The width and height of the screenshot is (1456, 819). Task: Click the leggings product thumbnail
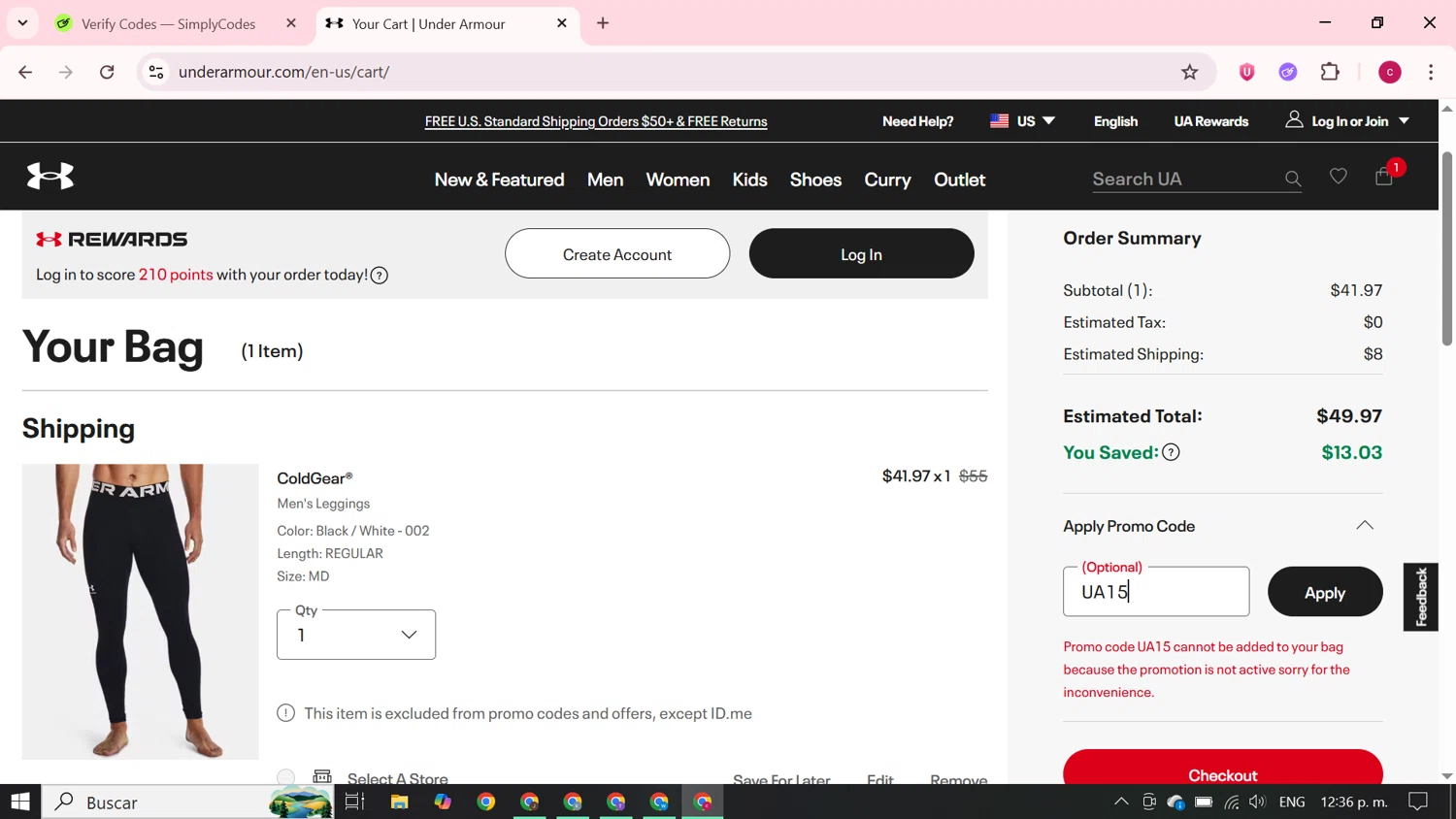(x=141, y=611)
